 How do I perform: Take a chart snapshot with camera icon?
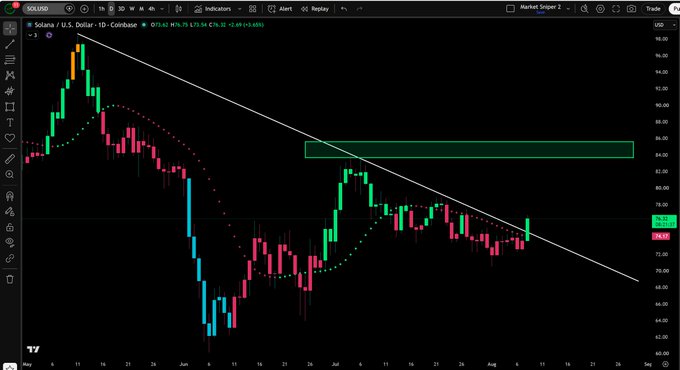coord(631,9)
